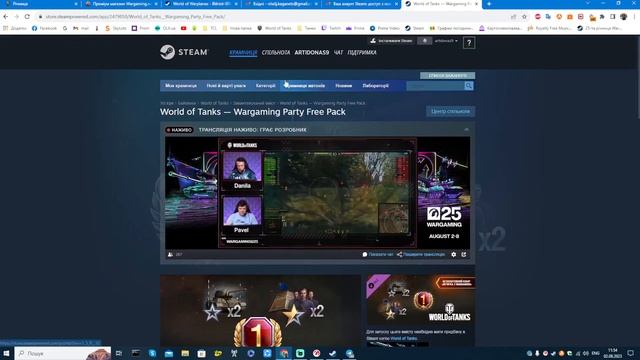Click the store search magnifier icon

click(x=469, y=86)
